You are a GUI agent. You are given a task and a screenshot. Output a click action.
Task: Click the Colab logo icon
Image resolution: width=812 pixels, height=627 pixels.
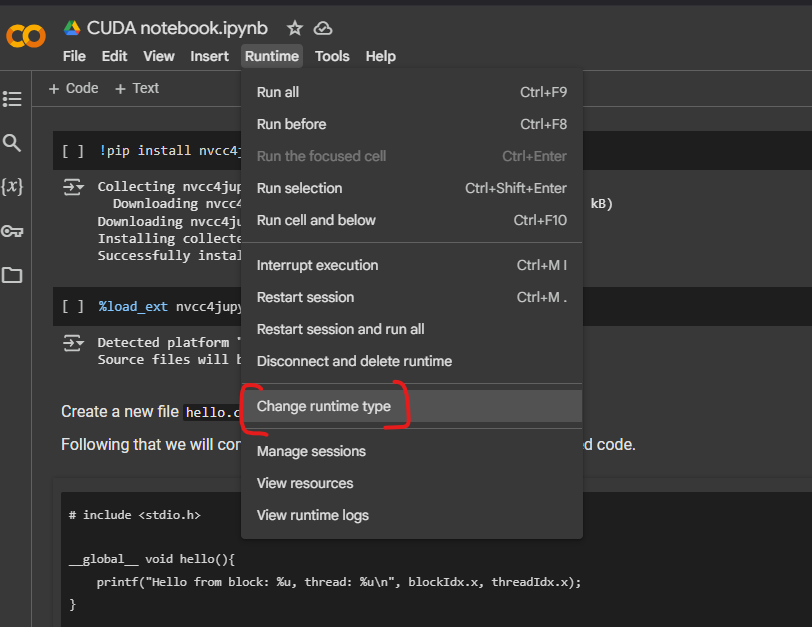25,36
